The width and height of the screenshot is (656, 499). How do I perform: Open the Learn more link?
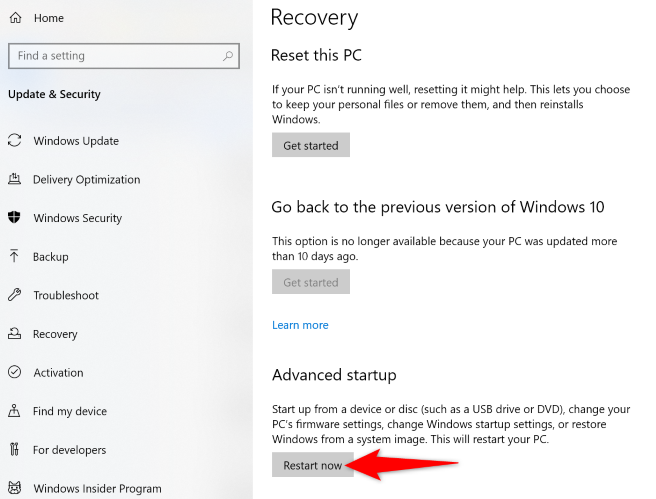[300, 325]
